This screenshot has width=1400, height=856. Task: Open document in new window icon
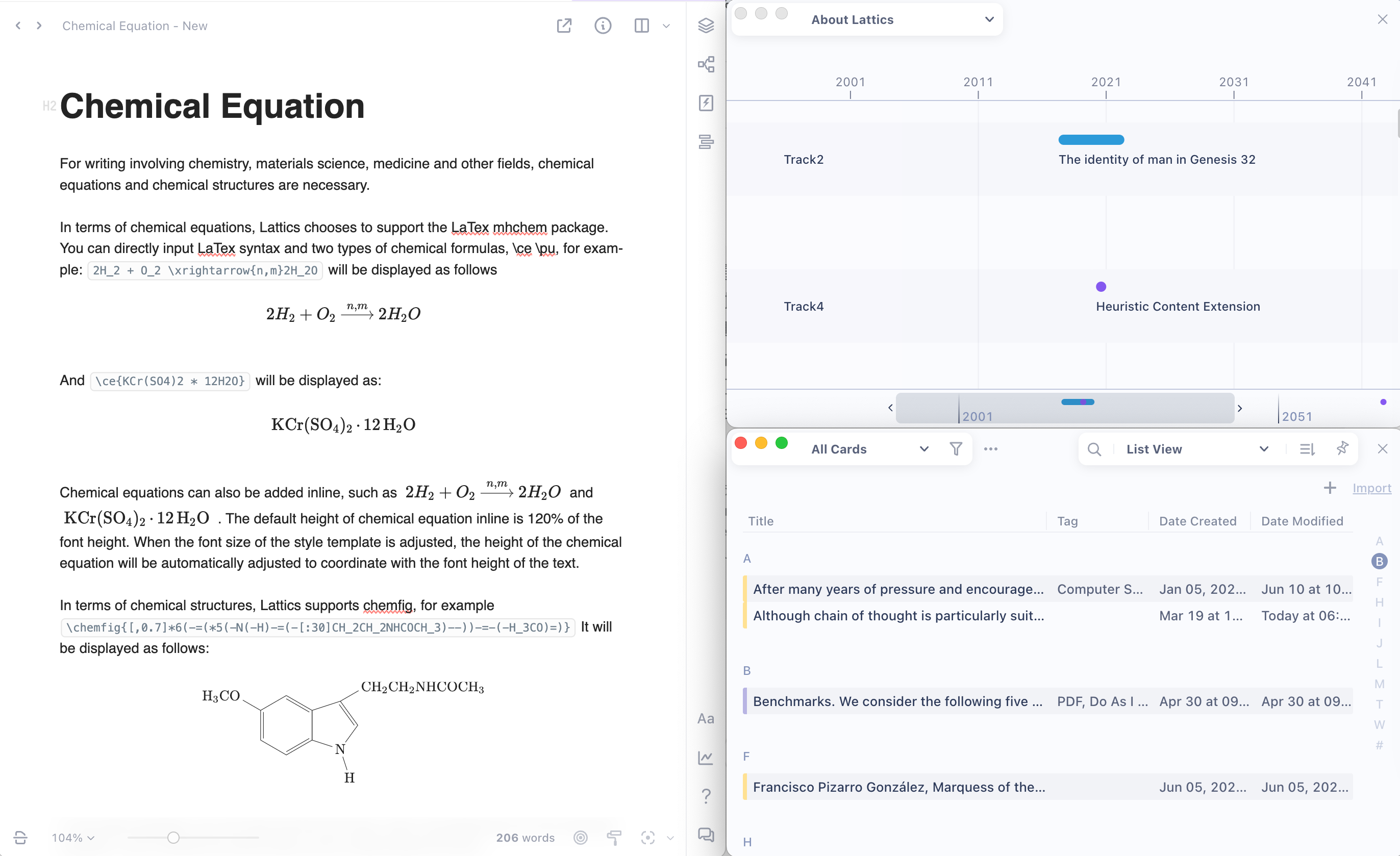point(564,26)
